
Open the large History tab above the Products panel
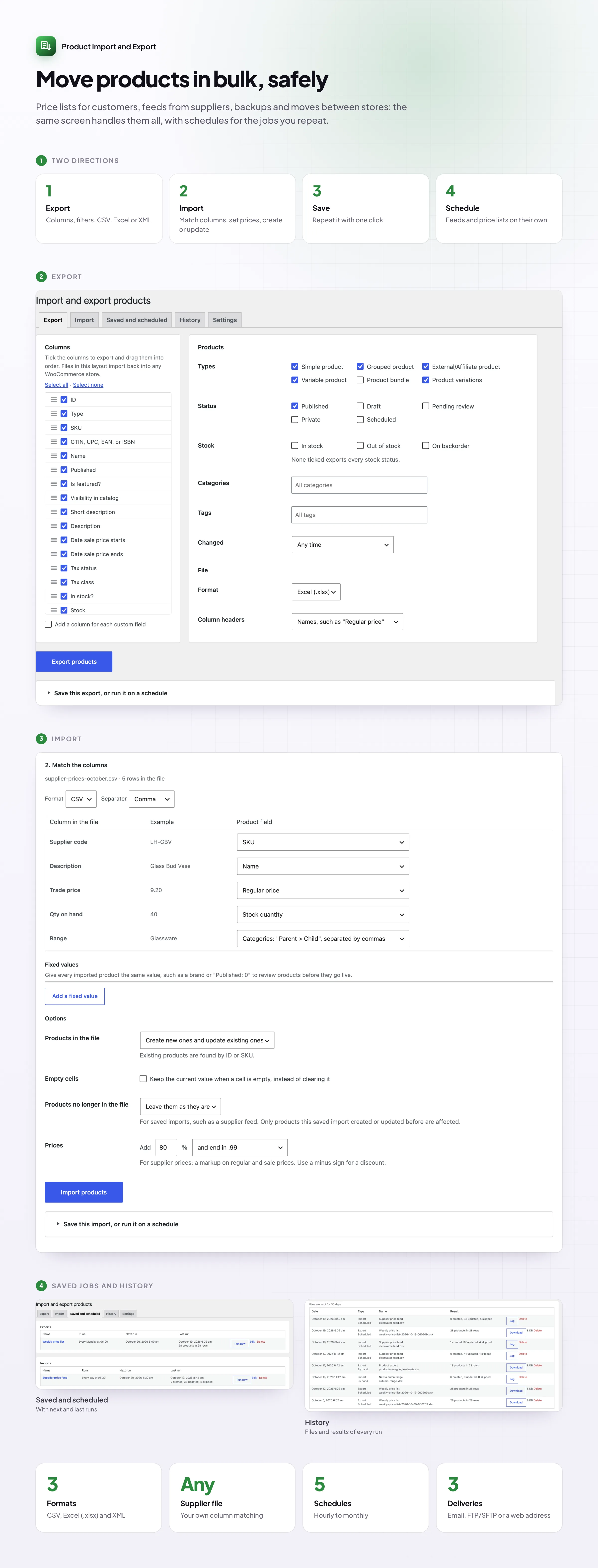(x=190, y=320)
